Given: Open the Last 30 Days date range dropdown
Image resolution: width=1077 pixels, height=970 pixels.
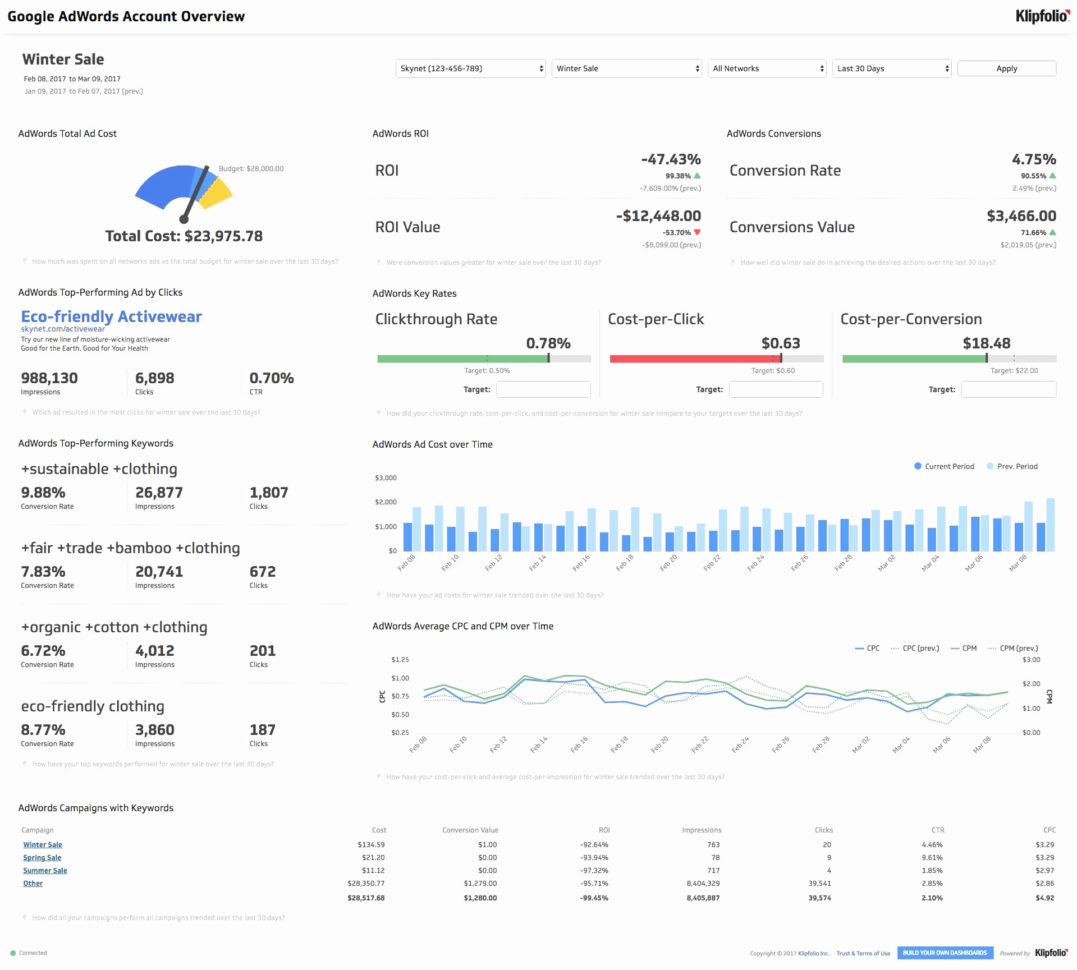Looking at the screenshot, I should (x=891, y=69).
